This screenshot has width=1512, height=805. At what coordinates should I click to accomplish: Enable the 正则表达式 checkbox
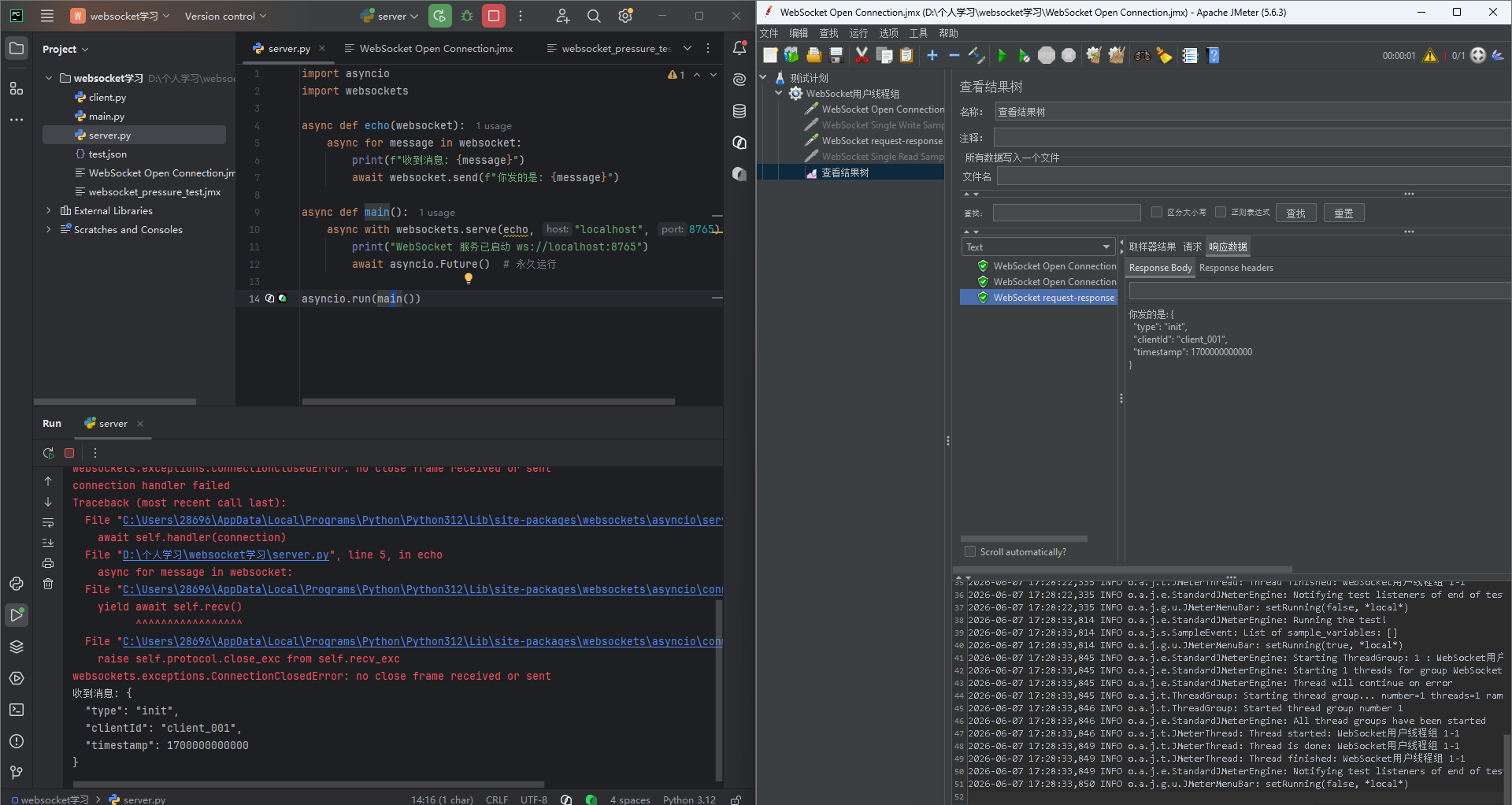[x=1220, y=212]
